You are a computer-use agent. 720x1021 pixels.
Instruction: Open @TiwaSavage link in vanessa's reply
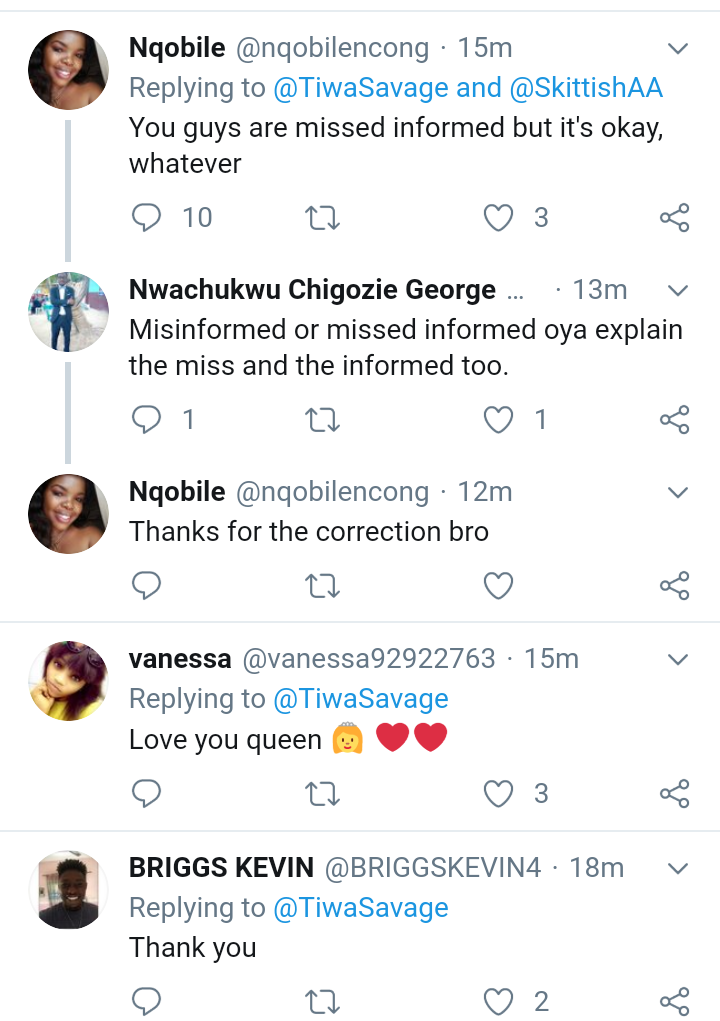361,699
